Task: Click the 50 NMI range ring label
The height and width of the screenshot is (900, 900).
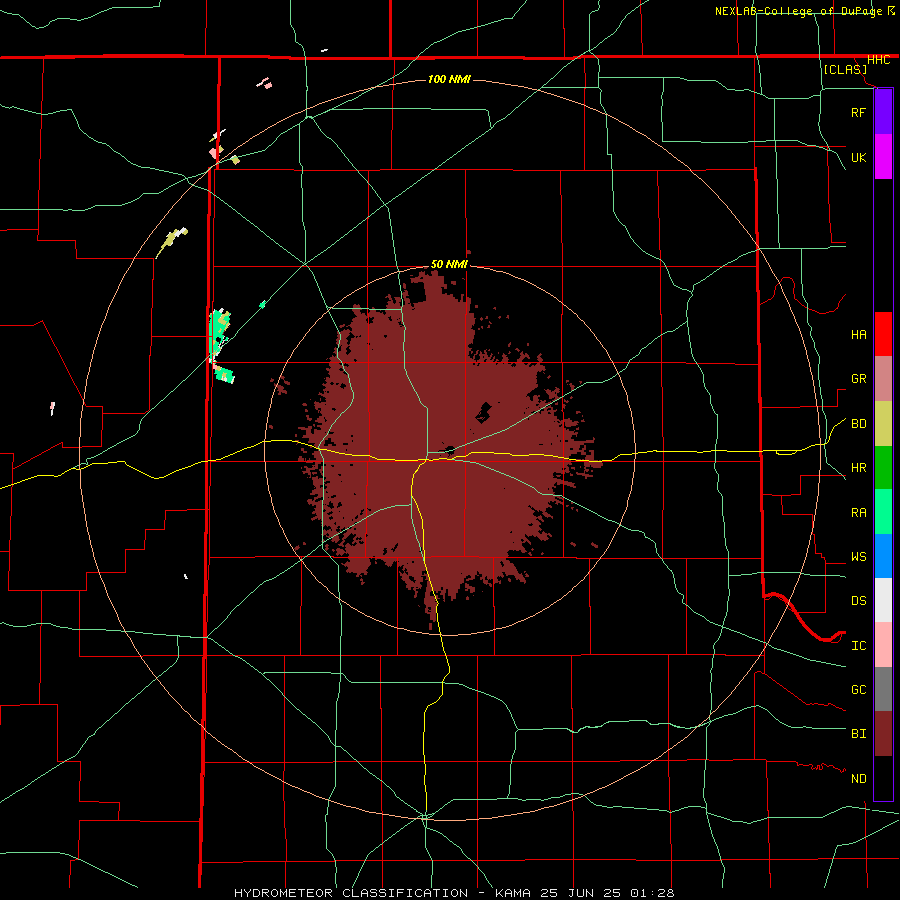Action: 449,264
